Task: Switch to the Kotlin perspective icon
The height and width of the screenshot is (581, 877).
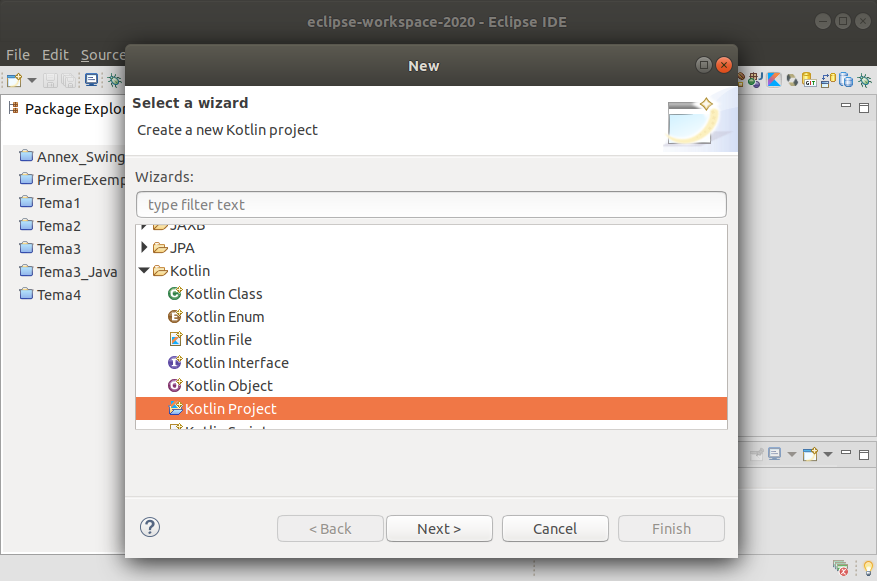Action: pos(774,80)
